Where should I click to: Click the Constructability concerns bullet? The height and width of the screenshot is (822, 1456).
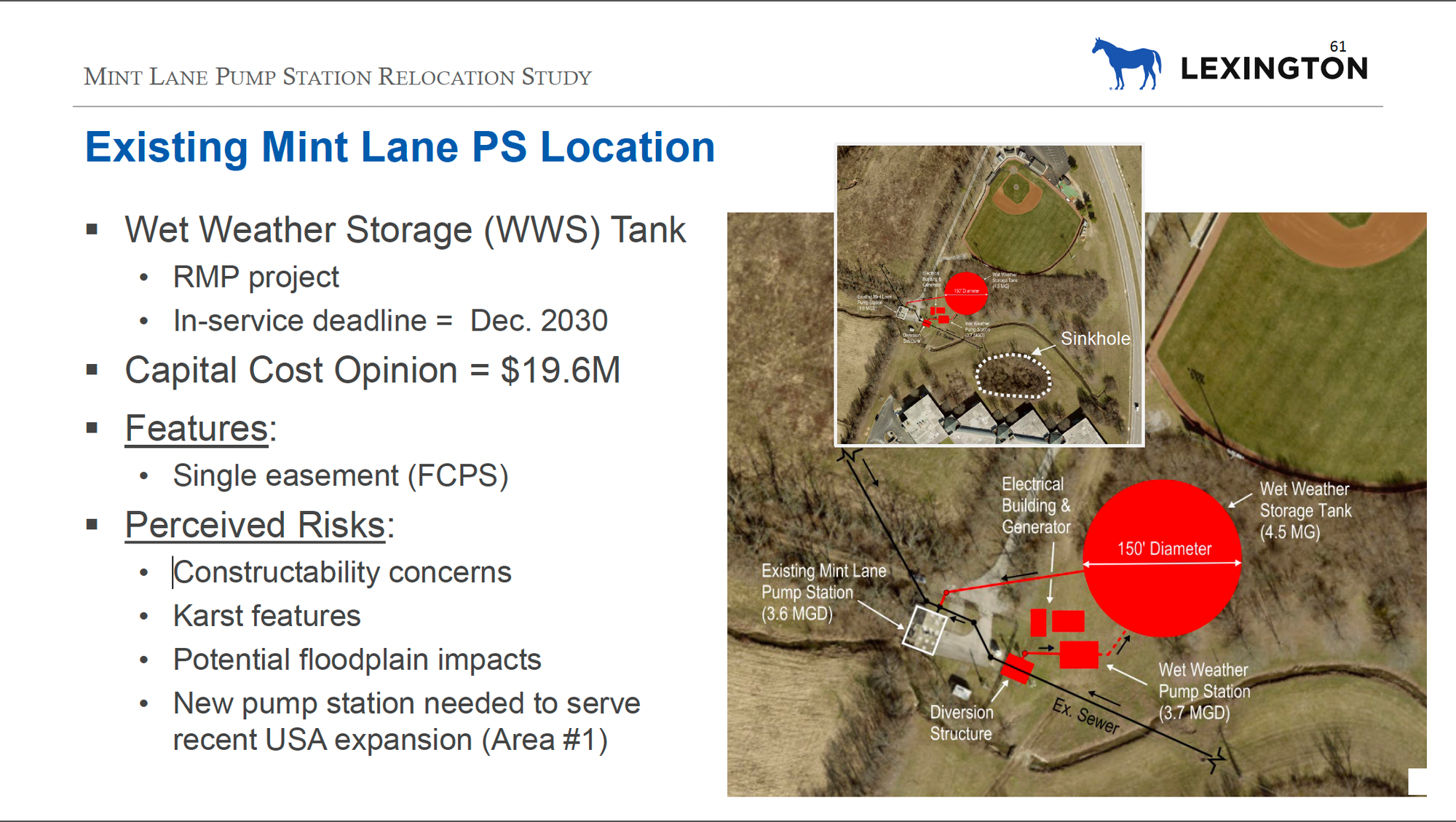coord(342,572)
